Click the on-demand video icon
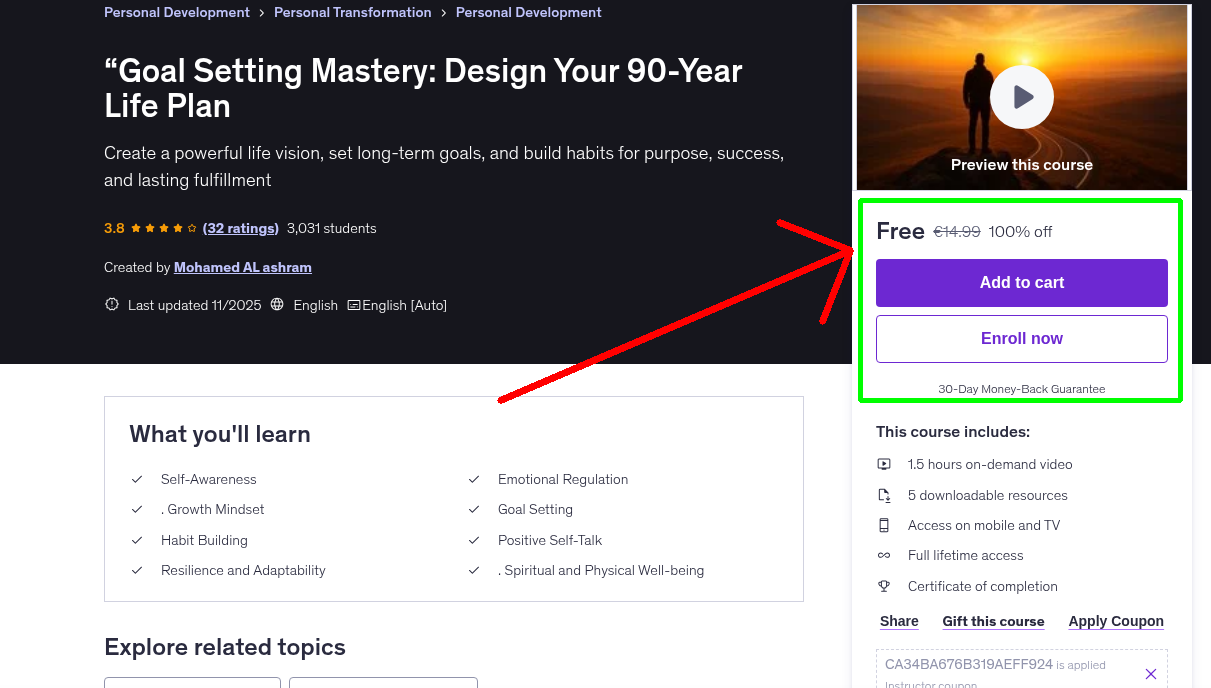 pyautogui.click(x=884, y=464)
